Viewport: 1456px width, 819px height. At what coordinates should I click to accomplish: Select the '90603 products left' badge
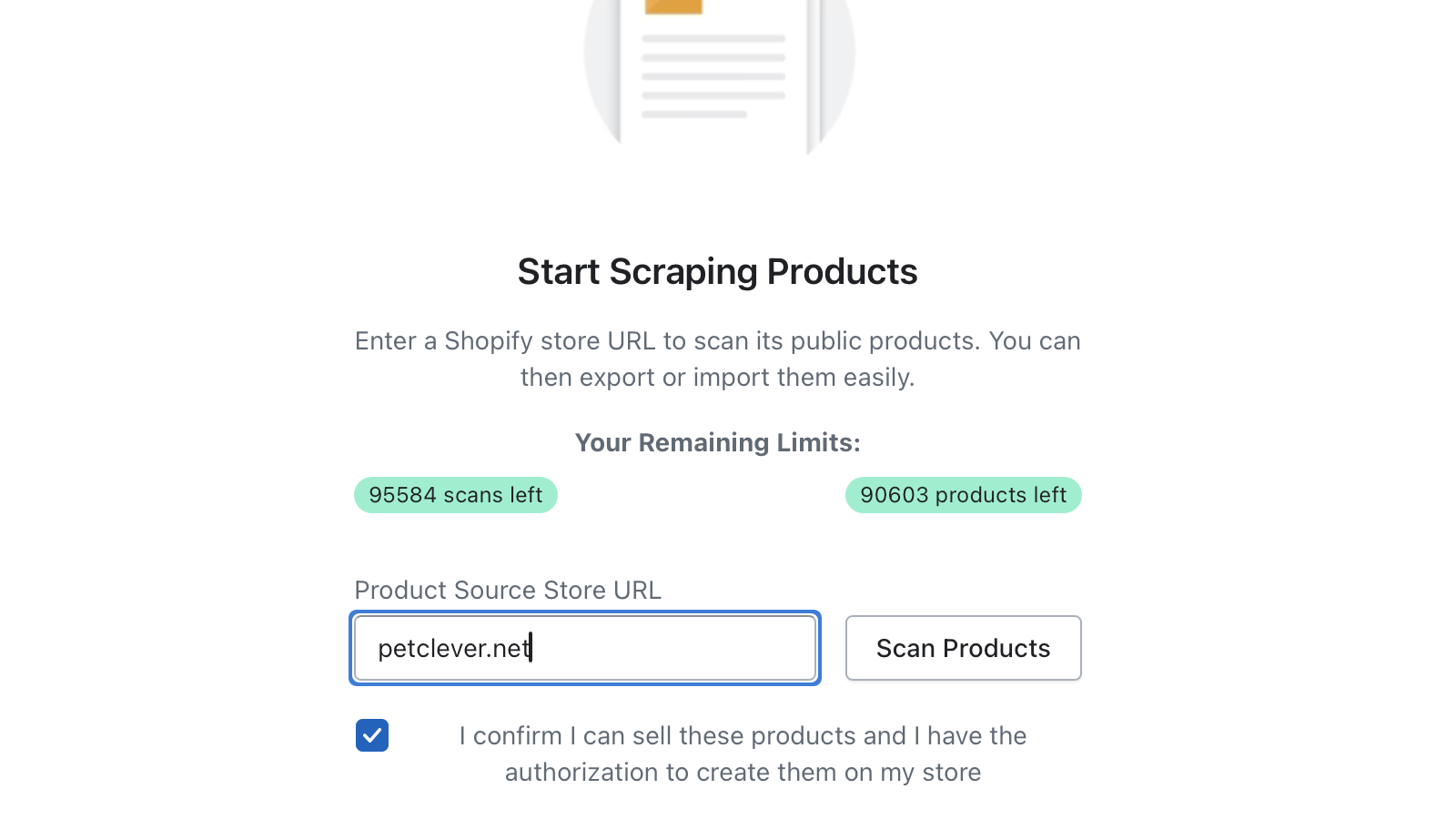click(964, 494)
